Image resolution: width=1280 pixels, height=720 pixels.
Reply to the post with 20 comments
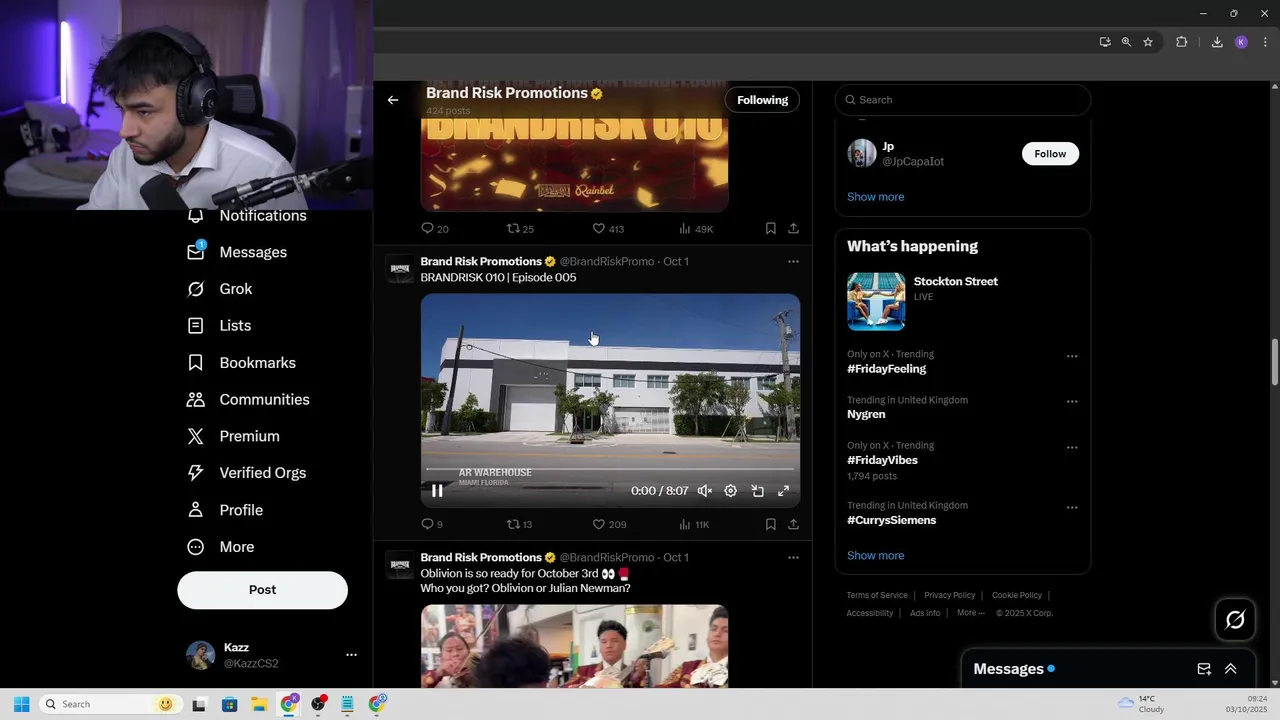pyautogui.click(x=434, y=229)
